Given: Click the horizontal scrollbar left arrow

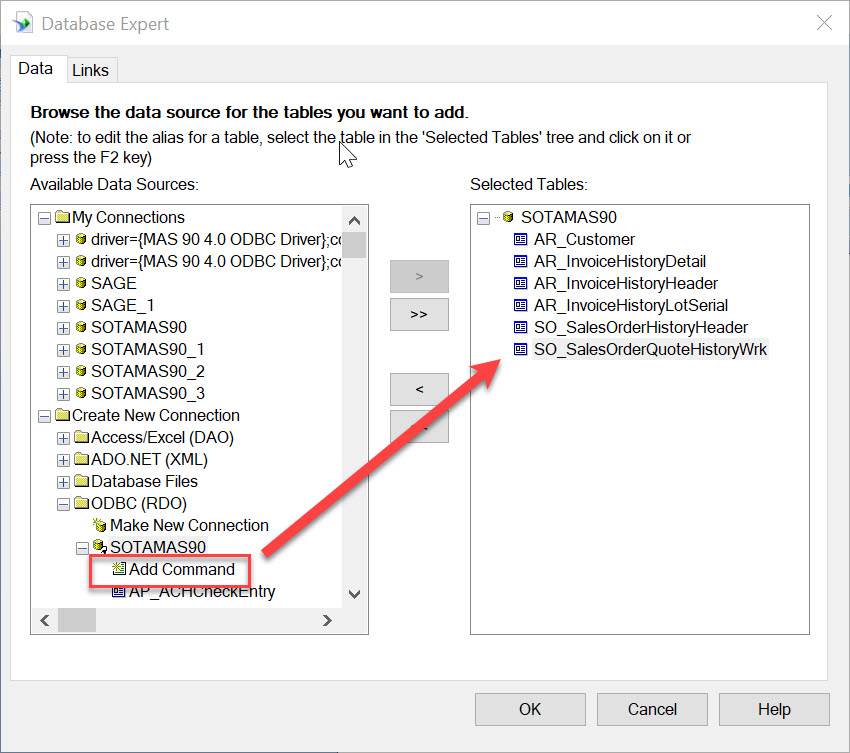Looking at the screenshot, I should tap(45, 620).
